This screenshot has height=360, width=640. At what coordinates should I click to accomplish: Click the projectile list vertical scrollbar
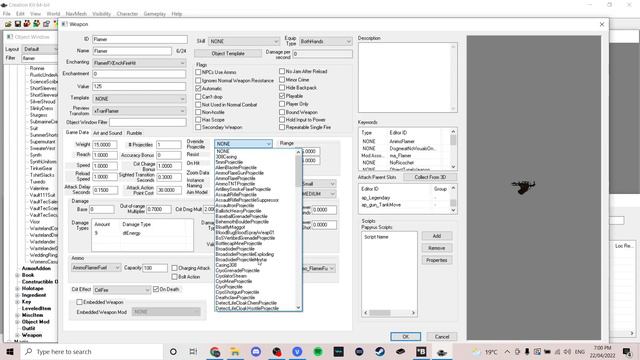click(298, 229)
